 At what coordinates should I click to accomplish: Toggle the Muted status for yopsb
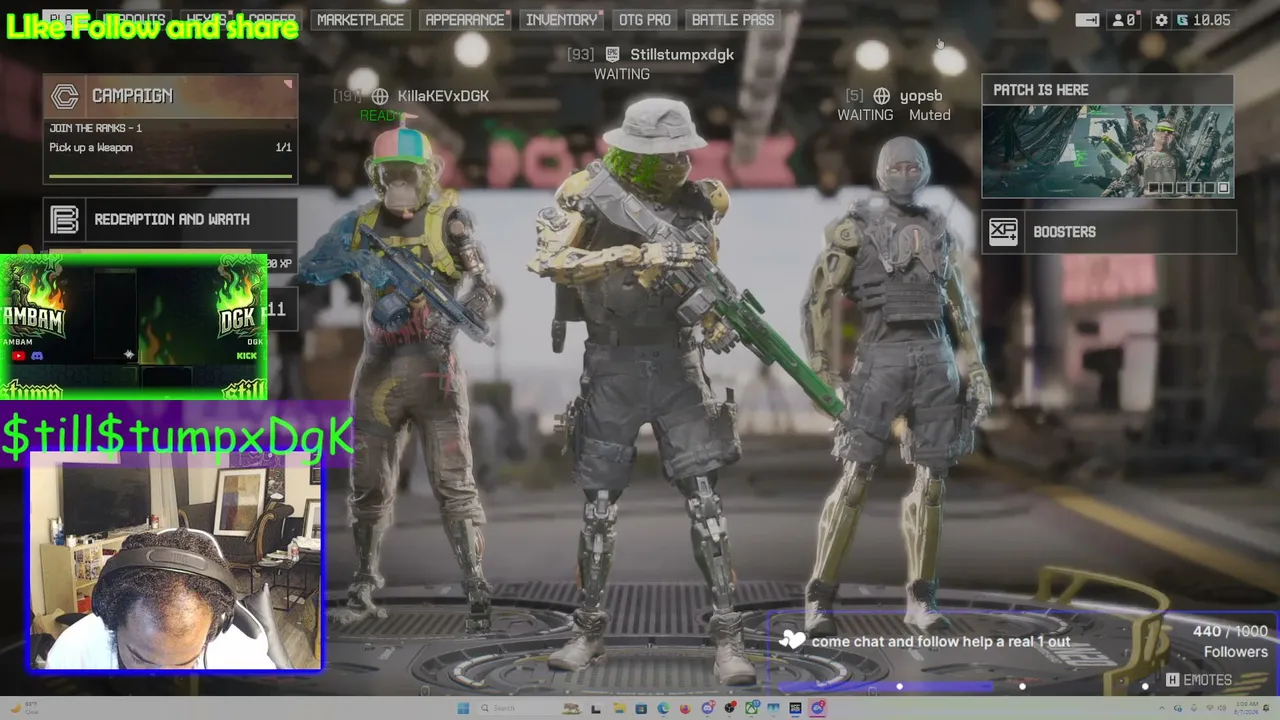(x=930, y=115)
